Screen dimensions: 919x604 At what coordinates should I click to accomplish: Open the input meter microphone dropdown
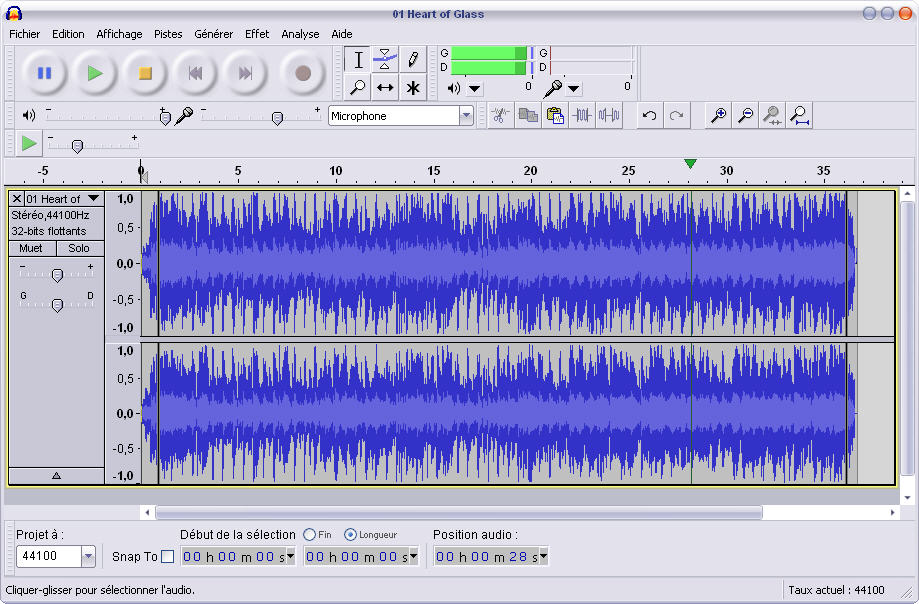pyautogui.click(x=574, y=89)
